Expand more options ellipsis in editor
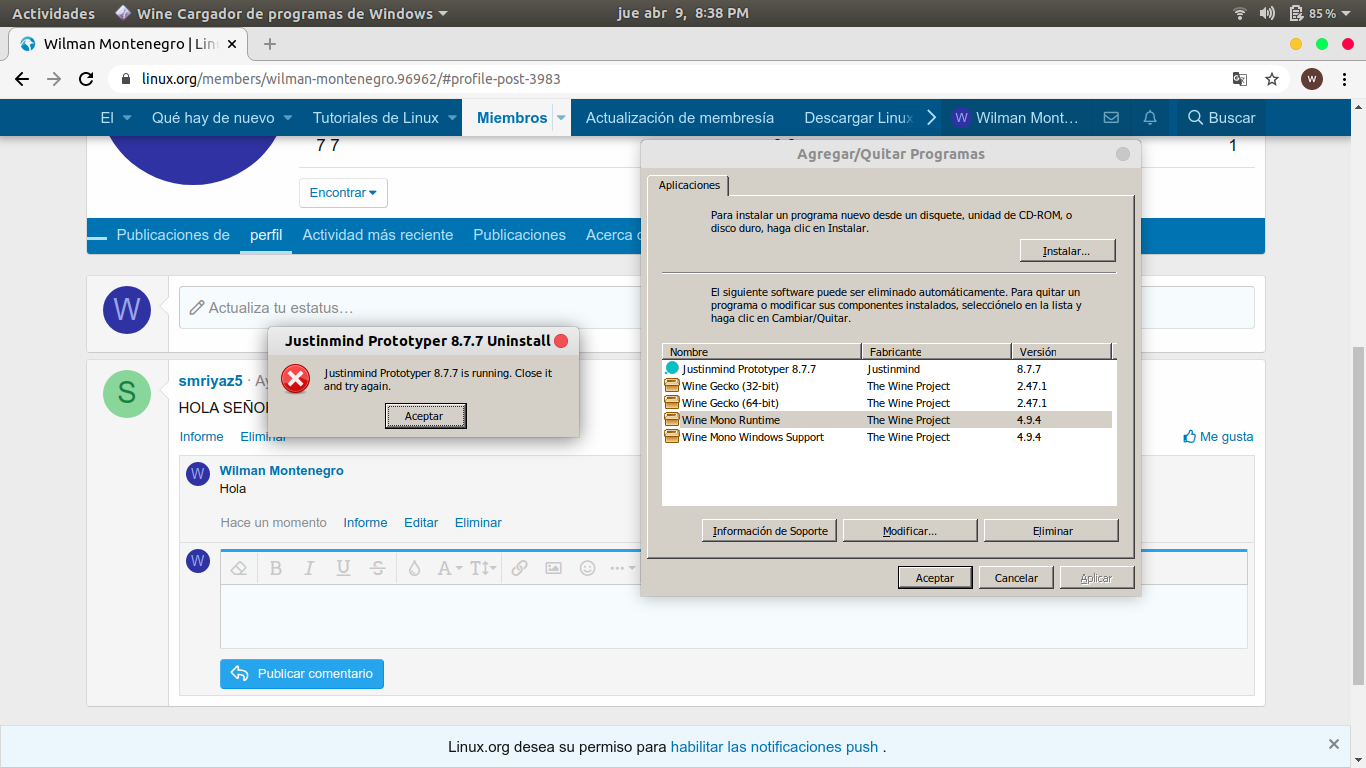This screenshot has height=768, width=1366. (x=622, y=568)
